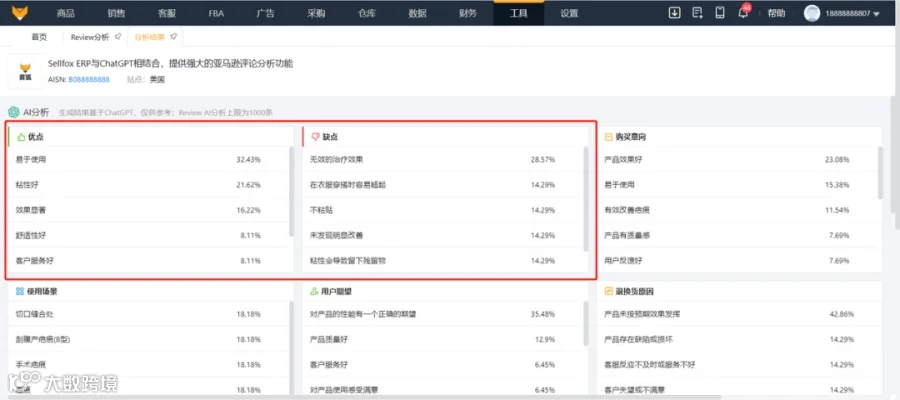Switch to the 首页 tab

tap(39, 37)
